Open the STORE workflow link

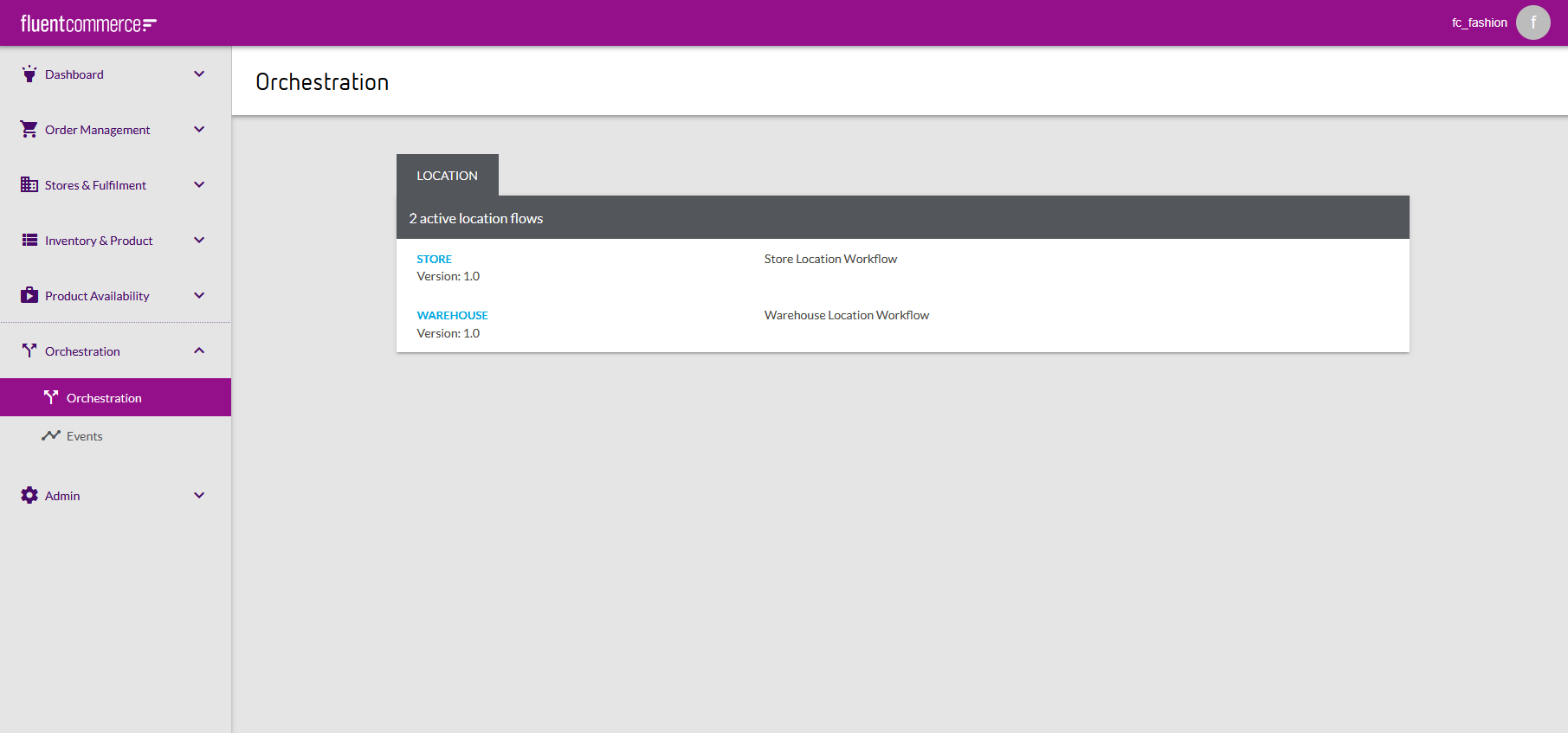pos(434,259)
